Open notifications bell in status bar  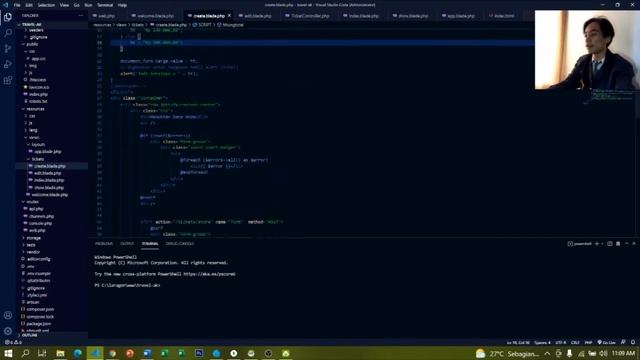click(633, 342)
